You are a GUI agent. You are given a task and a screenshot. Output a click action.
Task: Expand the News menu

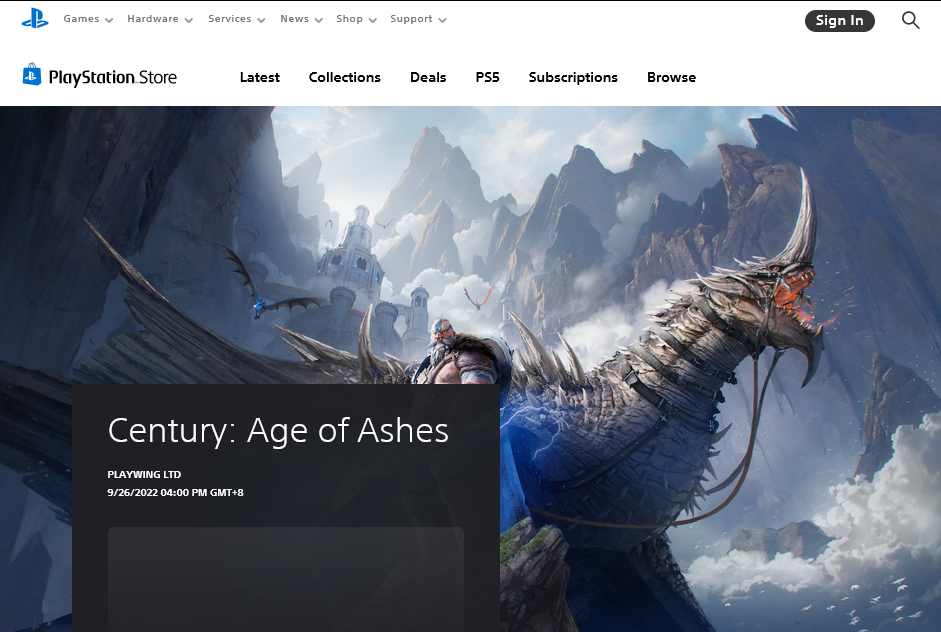301,19
